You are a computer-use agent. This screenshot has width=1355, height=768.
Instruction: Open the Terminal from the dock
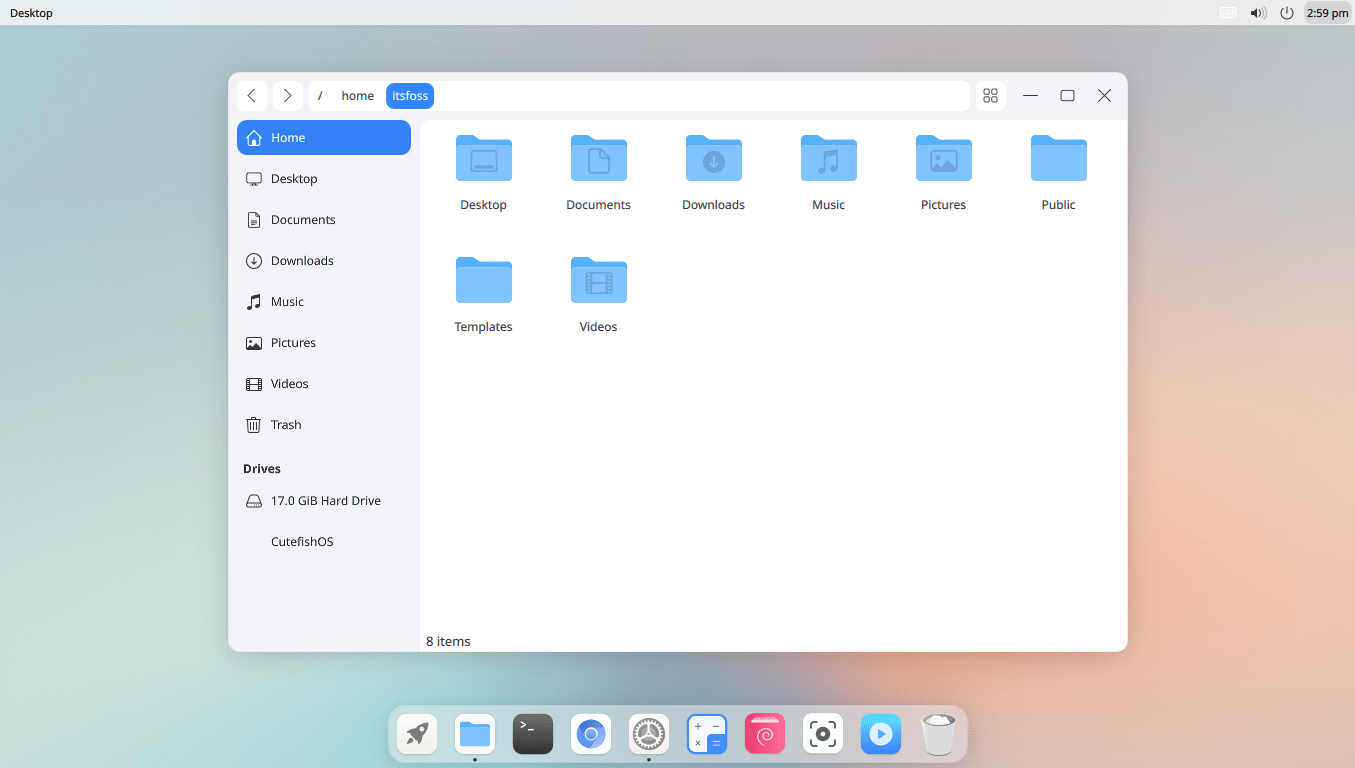click(533, 733)
